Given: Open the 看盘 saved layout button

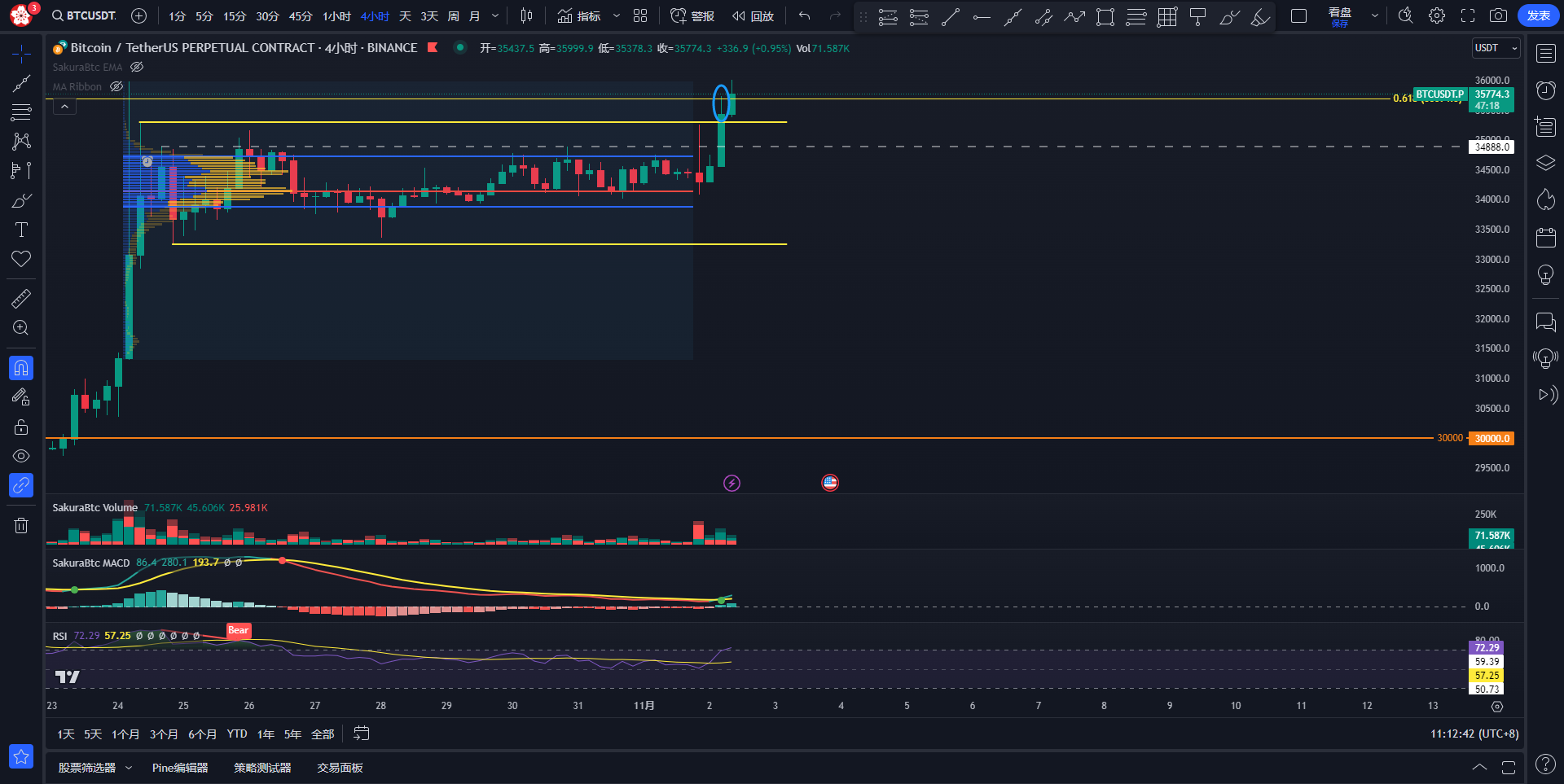Looking at the screenshot, I should [1340, 16].
